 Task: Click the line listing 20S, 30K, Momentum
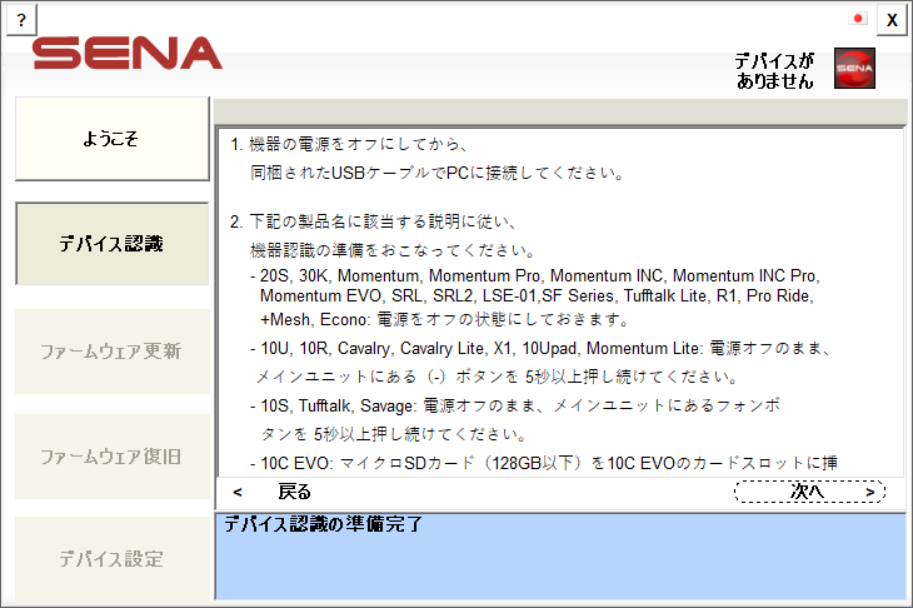coord(535,275)
